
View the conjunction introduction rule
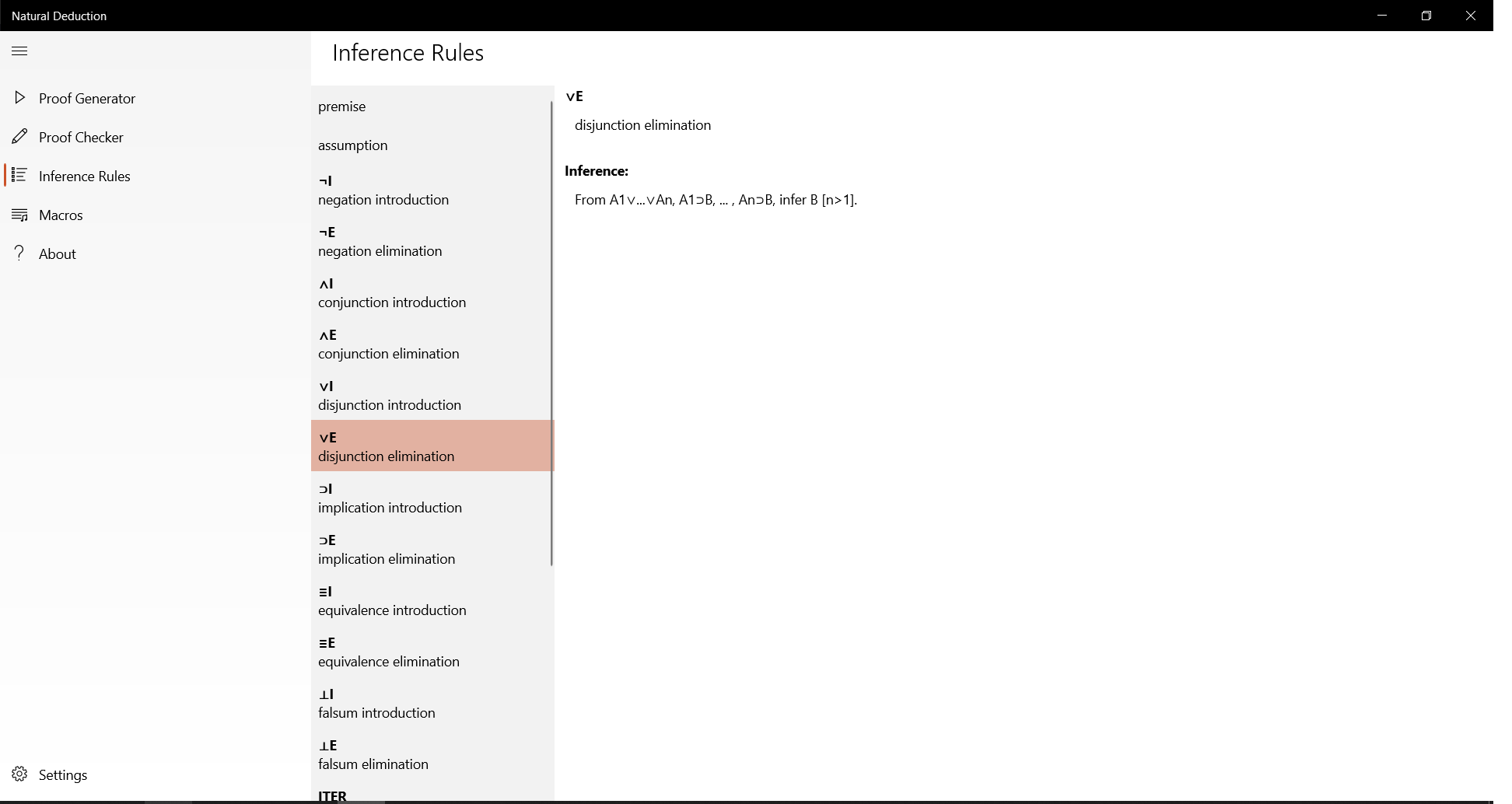pos(432,292)
